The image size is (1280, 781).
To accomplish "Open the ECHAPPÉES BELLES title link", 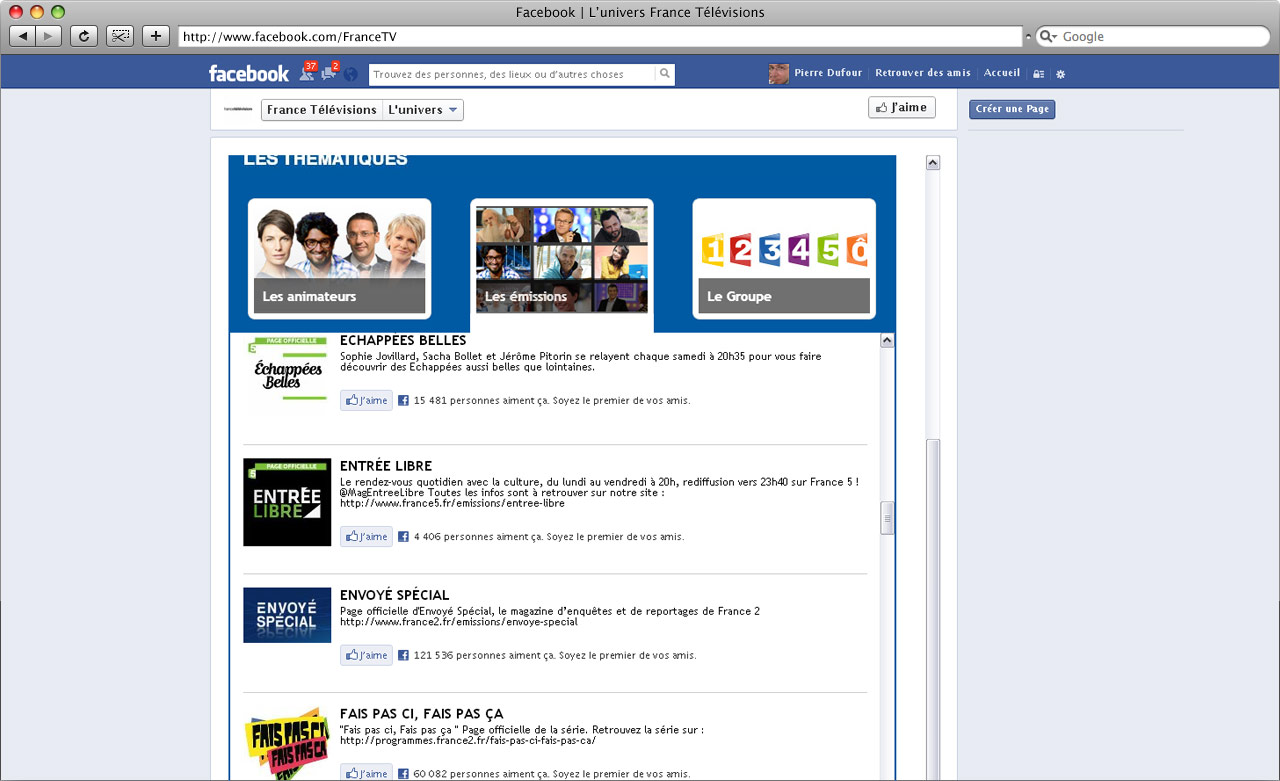I will tap(403, 341).
